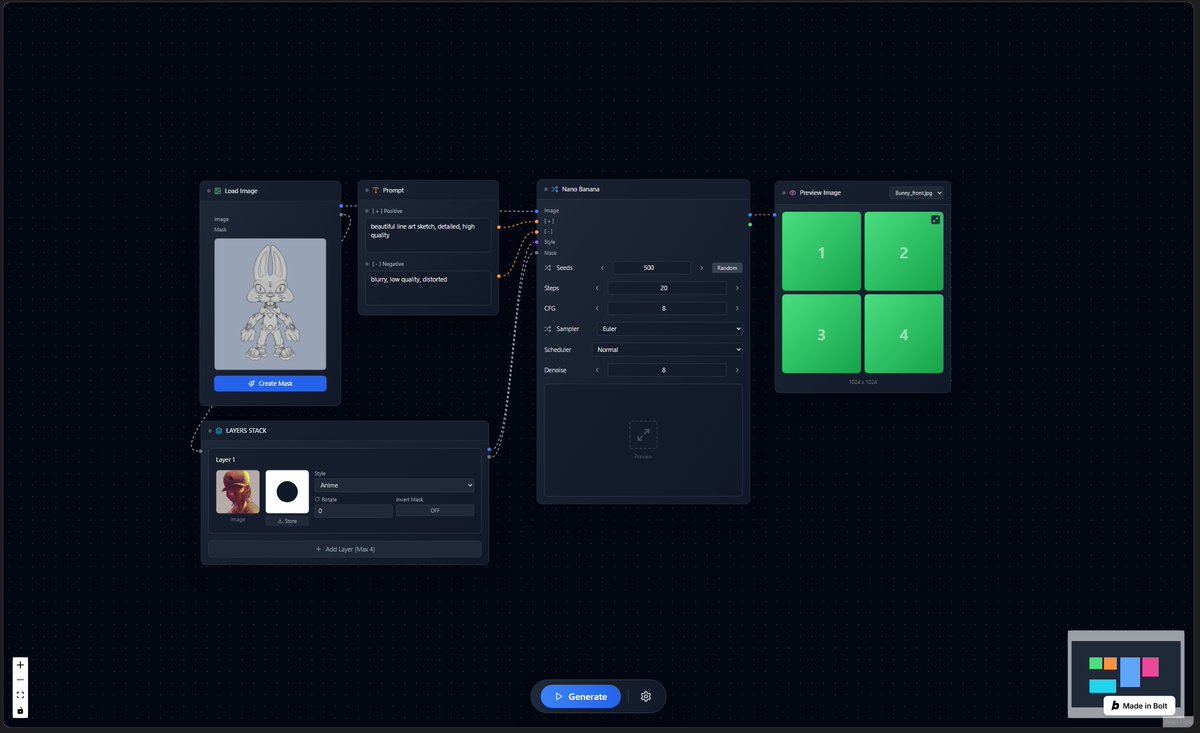
Task: Toggle the Preview Image node status dot
Action: pos(784,192)
